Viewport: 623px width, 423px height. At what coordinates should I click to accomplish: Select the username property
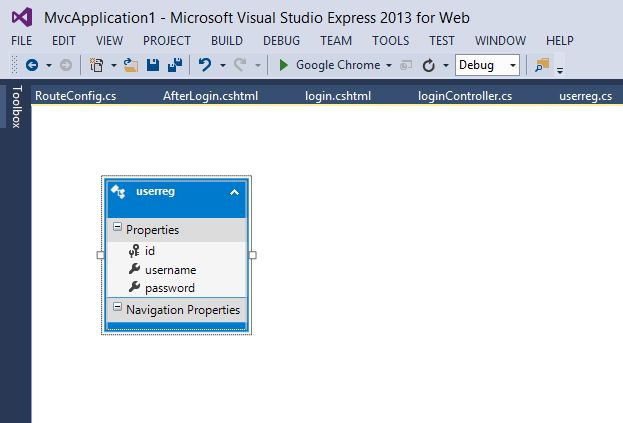tap(170, 269)
